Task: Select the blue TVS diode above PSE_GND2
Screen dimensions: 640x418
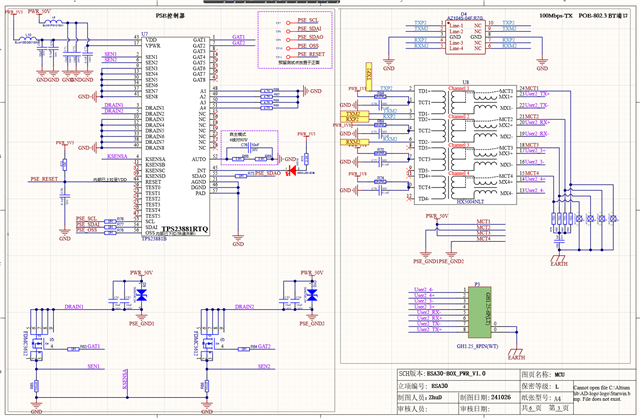Action: pos(312,295)
